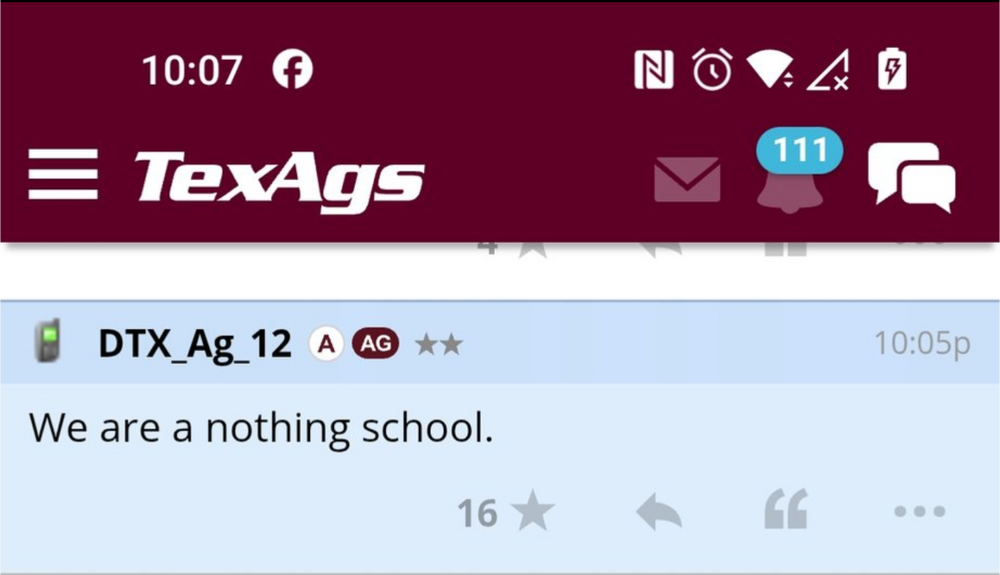The image size is (1000, 575).
Task: Tap the two-star user rating
Action: point(438,345)
